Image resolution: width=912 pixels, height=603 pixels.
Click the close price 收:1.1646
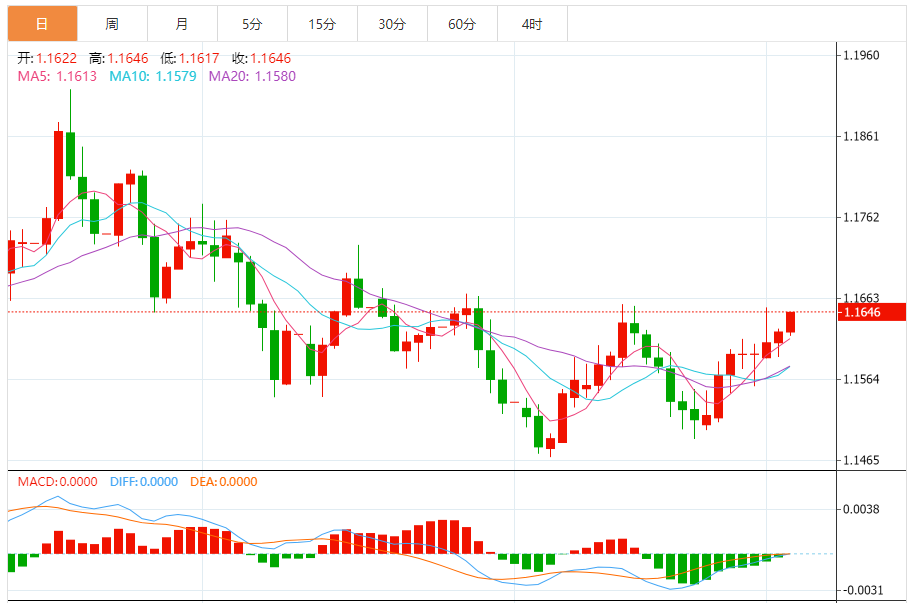pos(261,58)
